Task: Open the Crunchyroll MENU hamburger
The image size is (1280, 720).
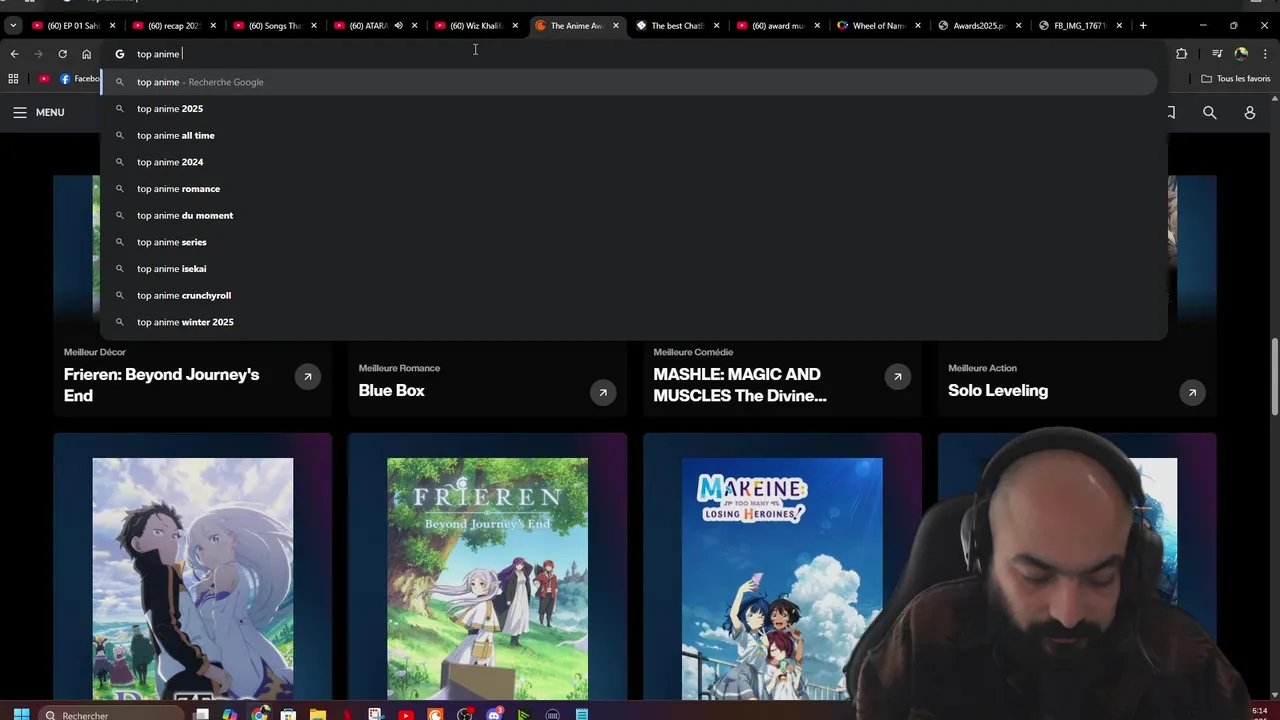Action: point(38,113)
